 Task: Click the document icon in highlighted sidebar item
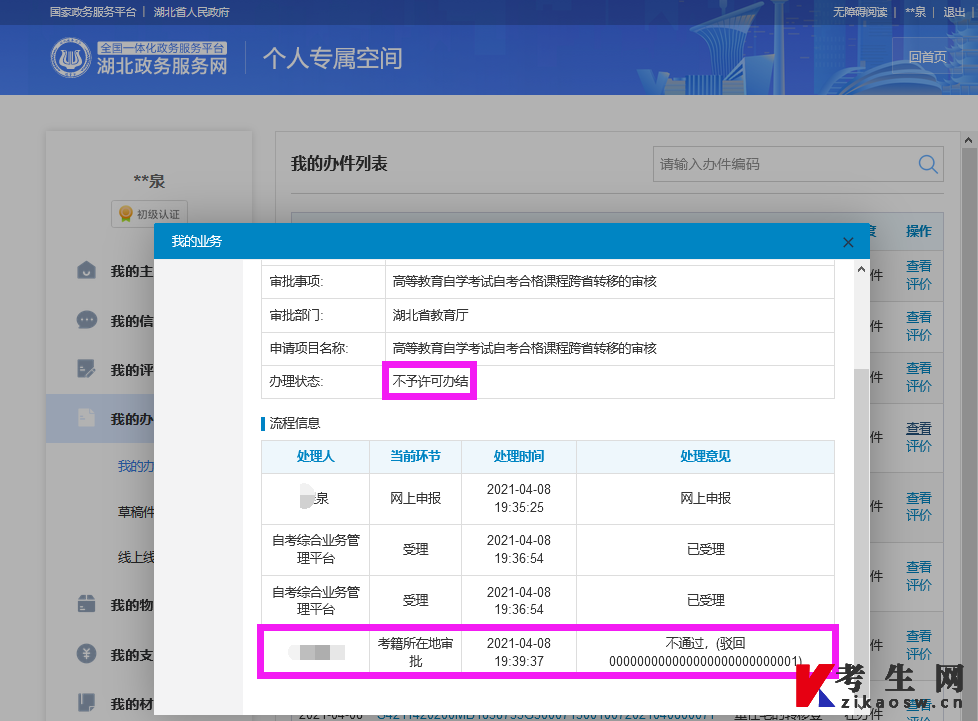tap(86, 418)
